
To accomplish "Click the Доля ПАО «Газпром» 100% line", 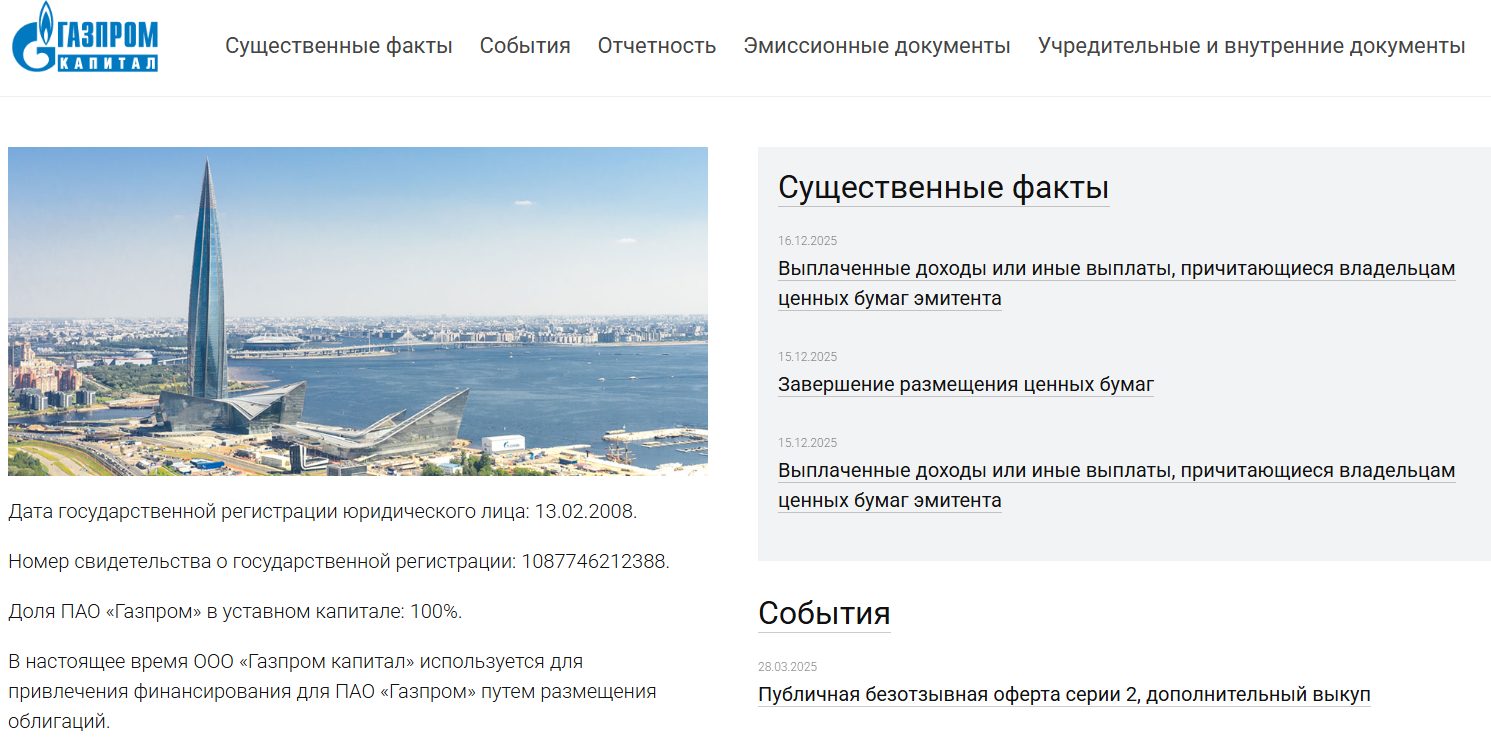I will point(235,612).
